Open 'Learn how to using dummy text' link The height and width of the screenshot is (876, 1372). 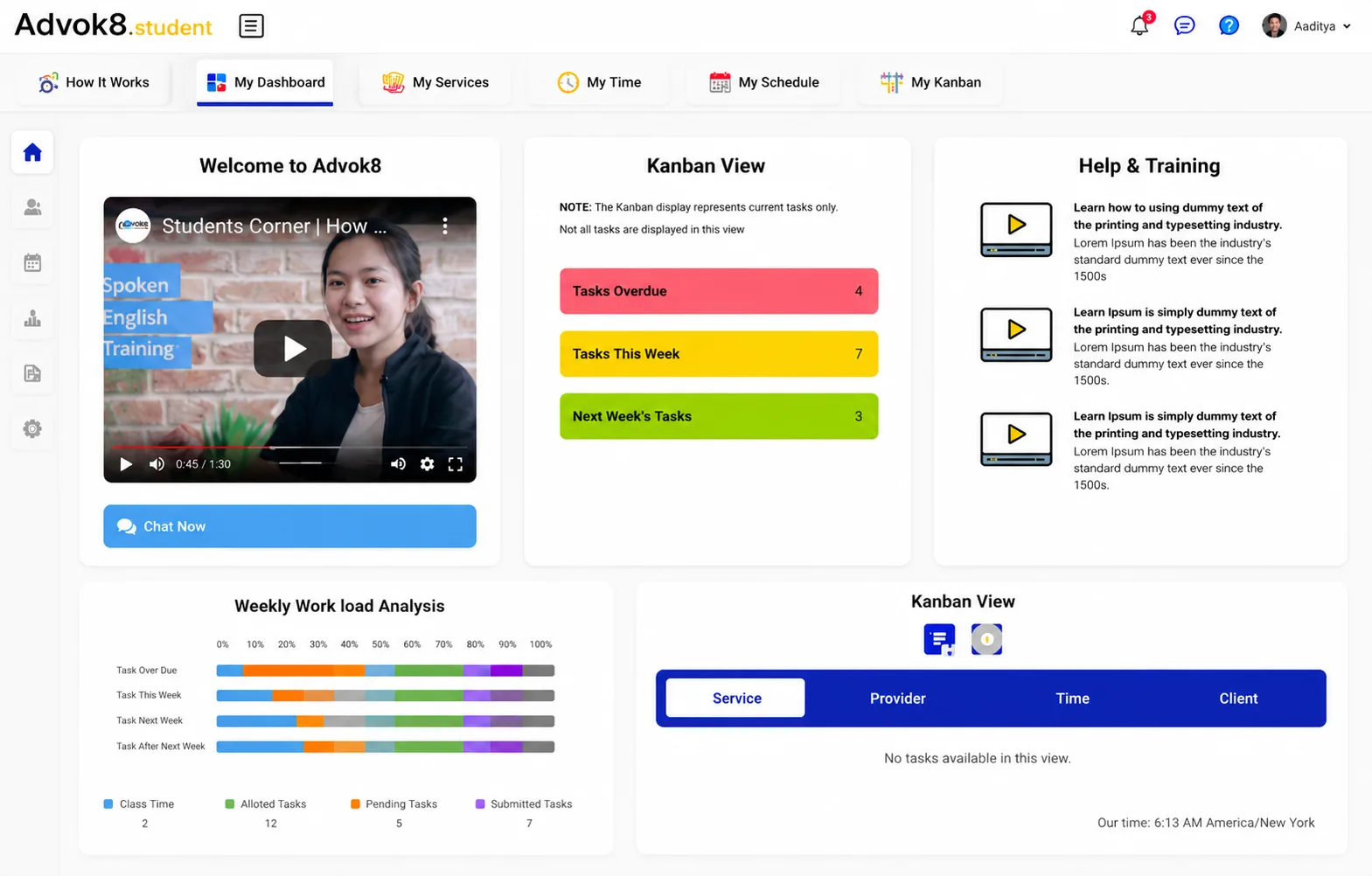pyautogui.click(x=1177, y=216)
